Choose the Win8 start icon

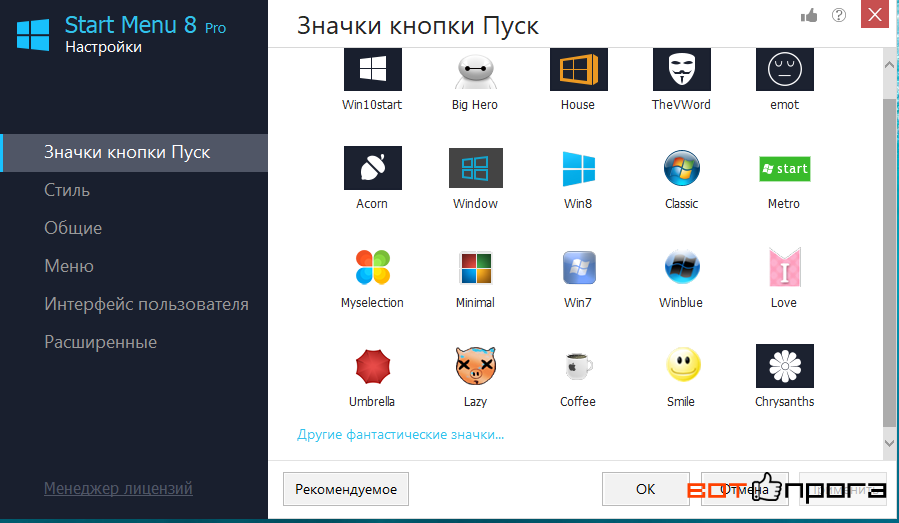pos(579,169)
